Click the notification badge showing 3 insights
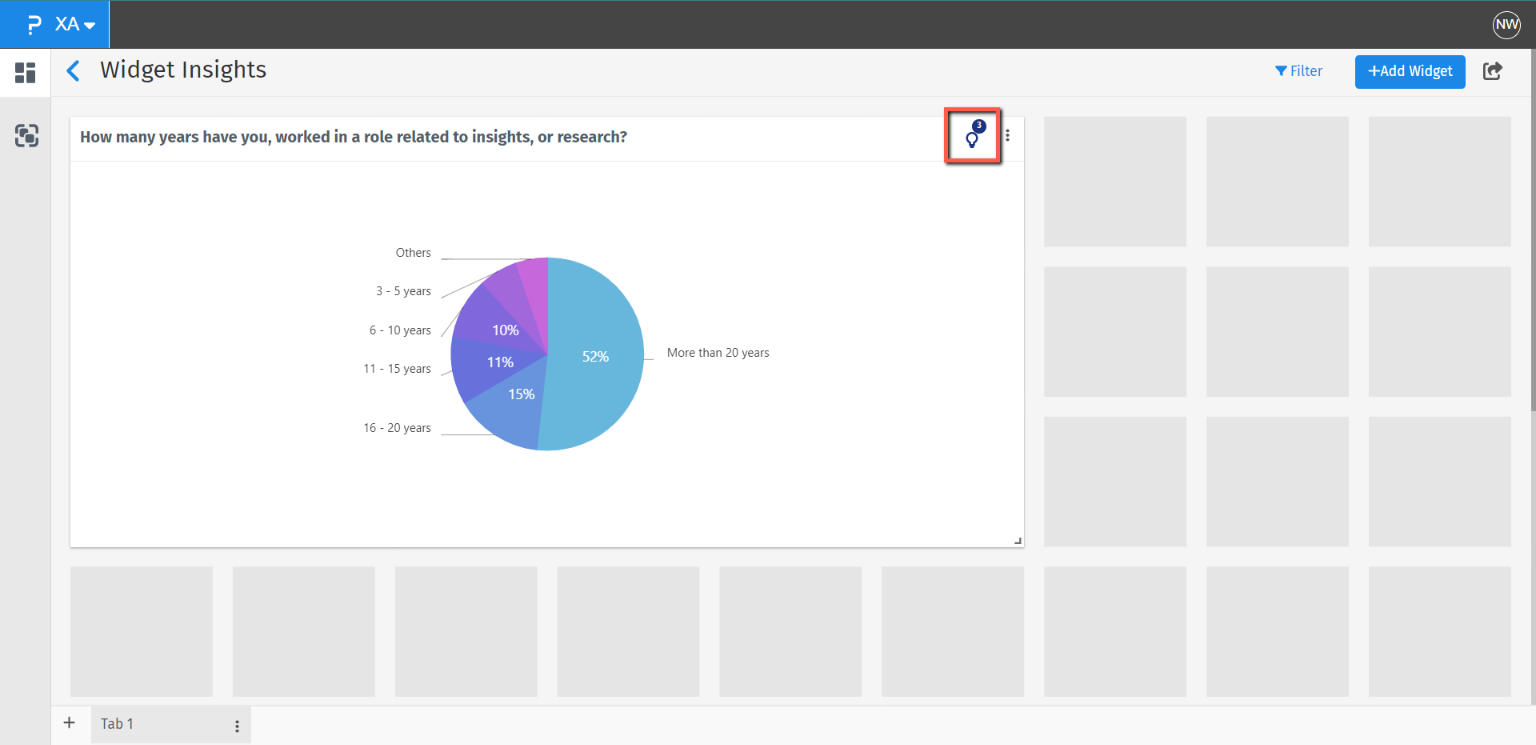 pyautogui.click(x=979, y=126)
